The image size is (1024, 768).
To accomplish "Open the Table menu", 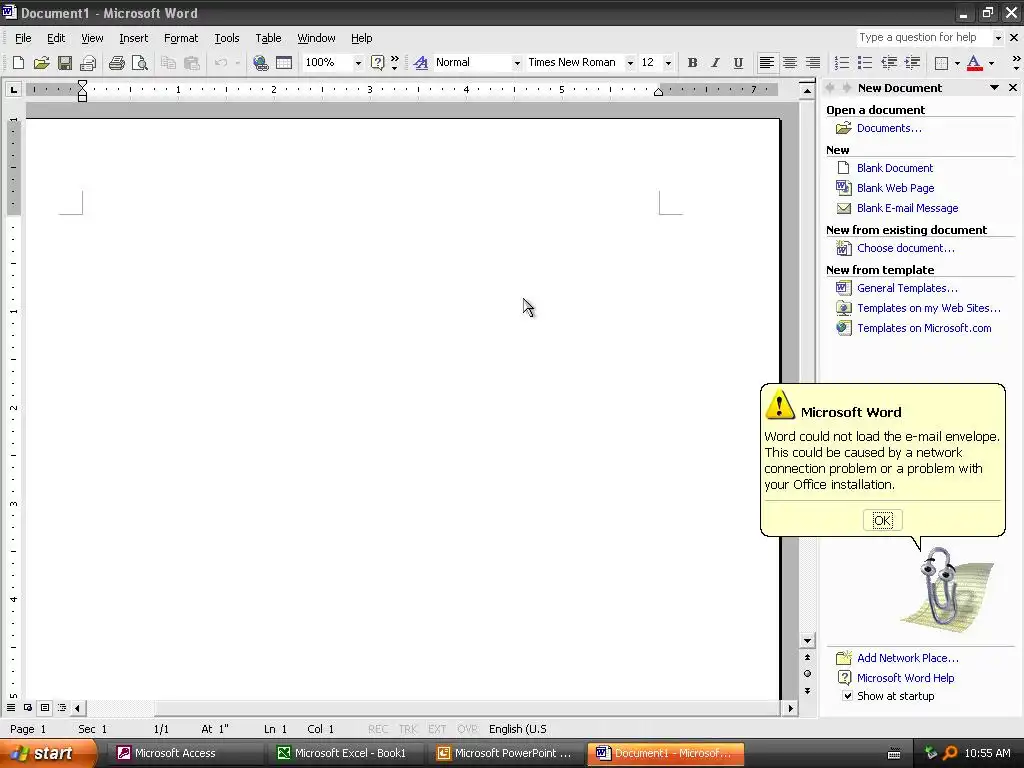I will coord(268,38).
